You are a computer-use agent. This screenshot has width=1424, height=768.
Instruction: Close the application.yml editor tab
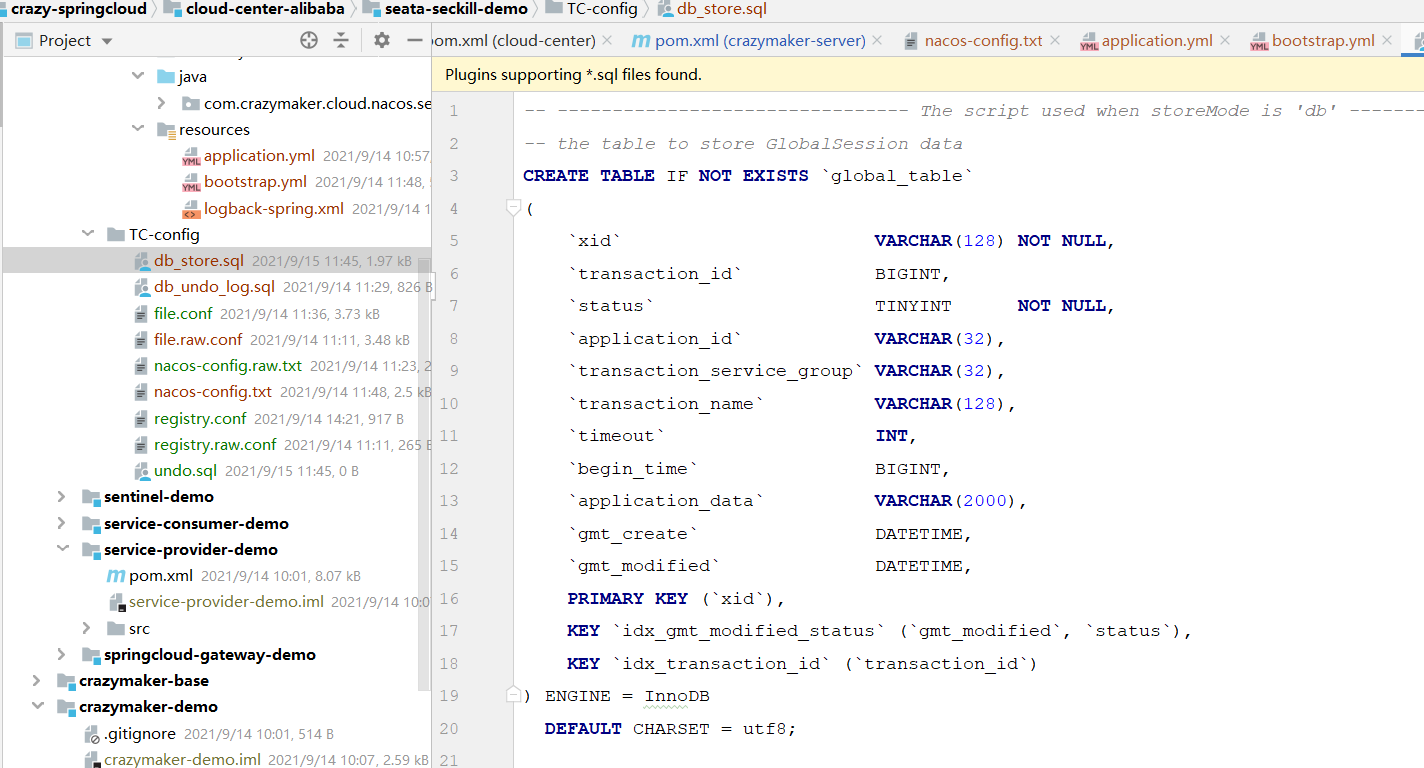(1227, 41)
